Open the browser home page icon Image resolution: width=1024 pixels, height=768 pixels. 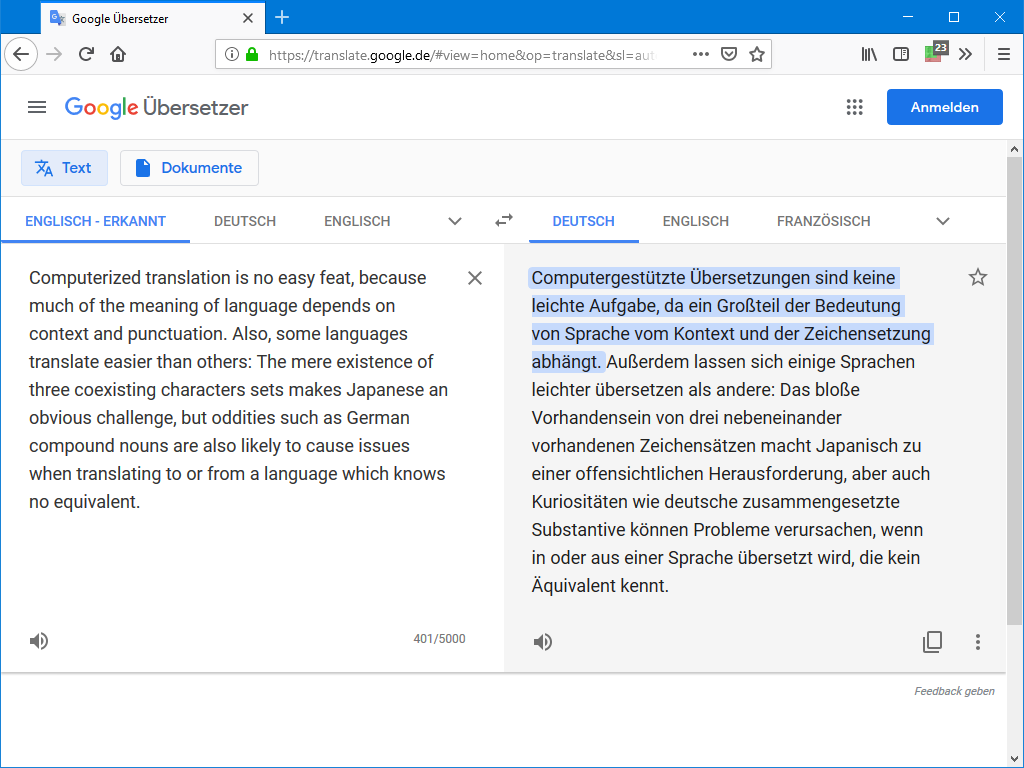tap(118, 54)
